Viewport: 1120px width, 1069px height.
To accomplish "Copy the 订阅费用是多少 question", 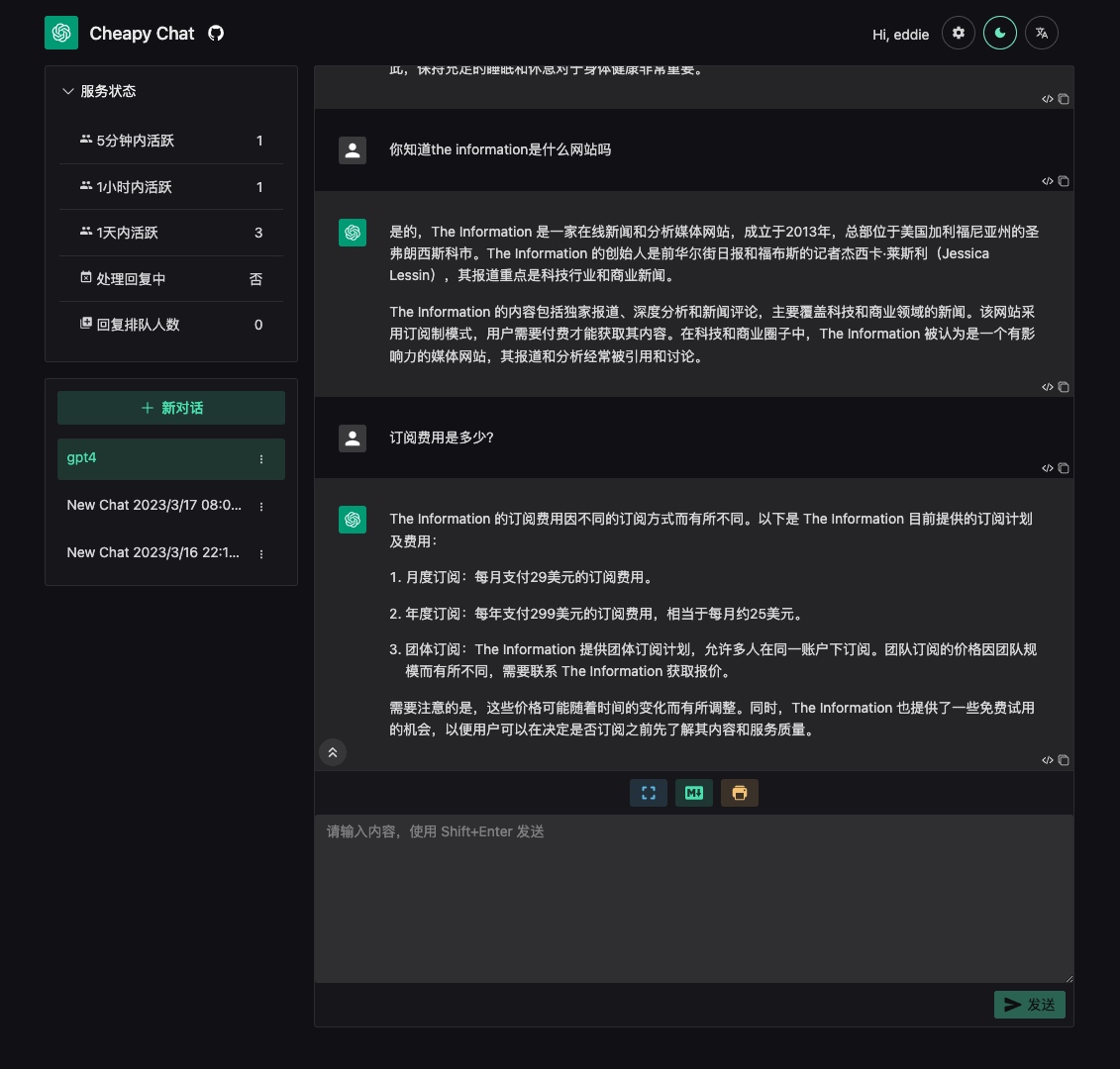I will (1064, 468).
